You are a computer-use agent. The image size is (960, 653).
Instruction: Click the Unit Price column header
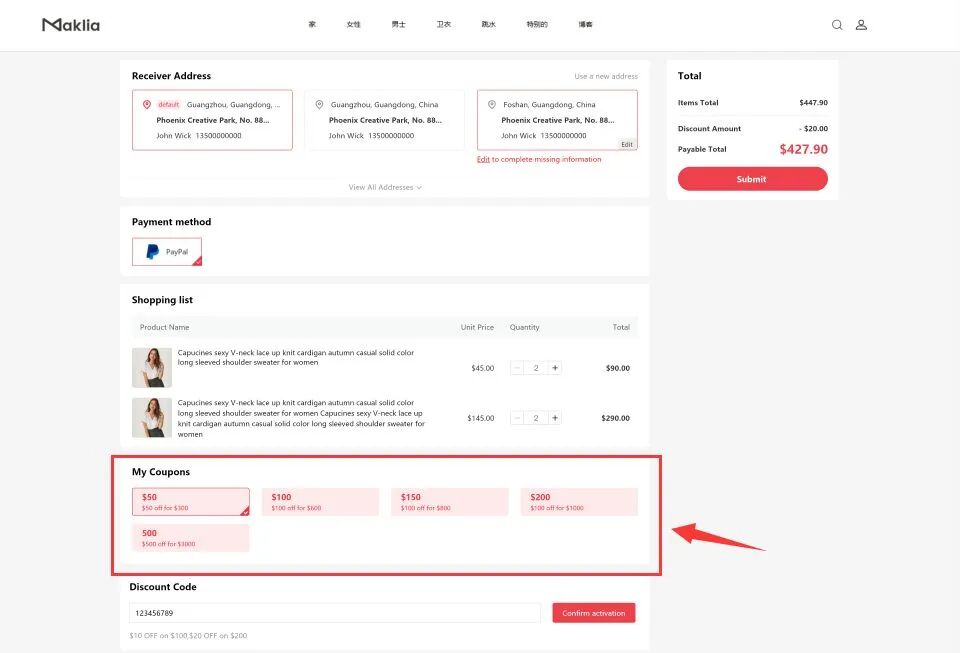click(x=477, y=327)
